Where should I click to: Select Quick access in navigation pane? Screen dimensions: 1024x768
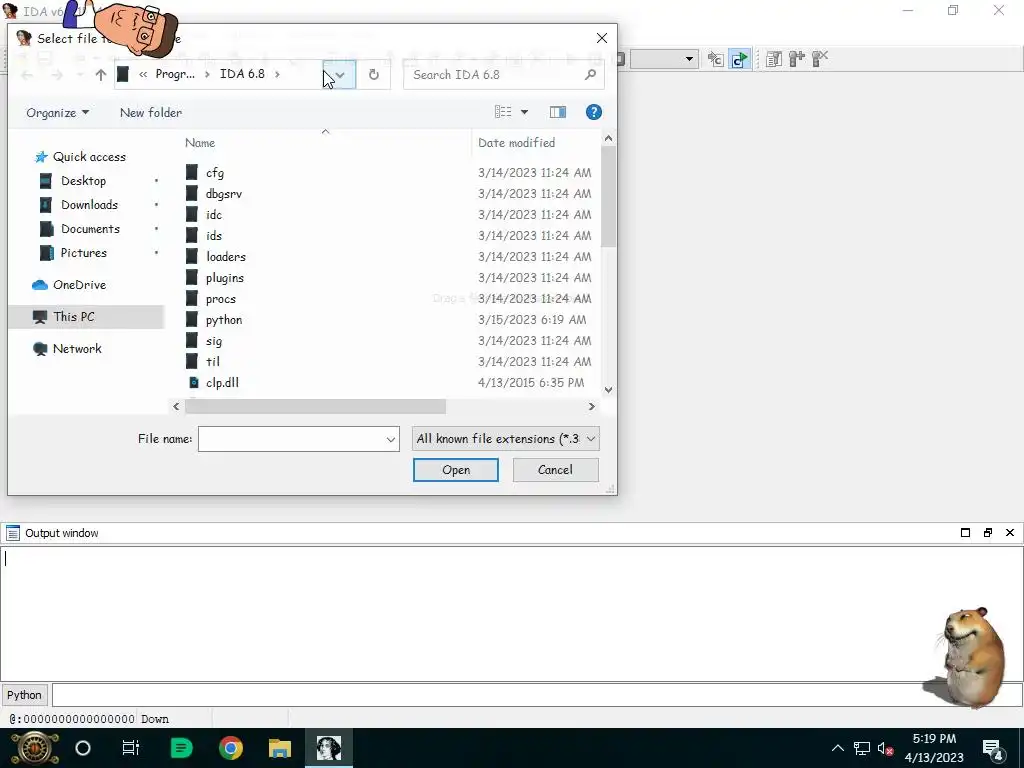pyautogui.click(x=89, y=157)
